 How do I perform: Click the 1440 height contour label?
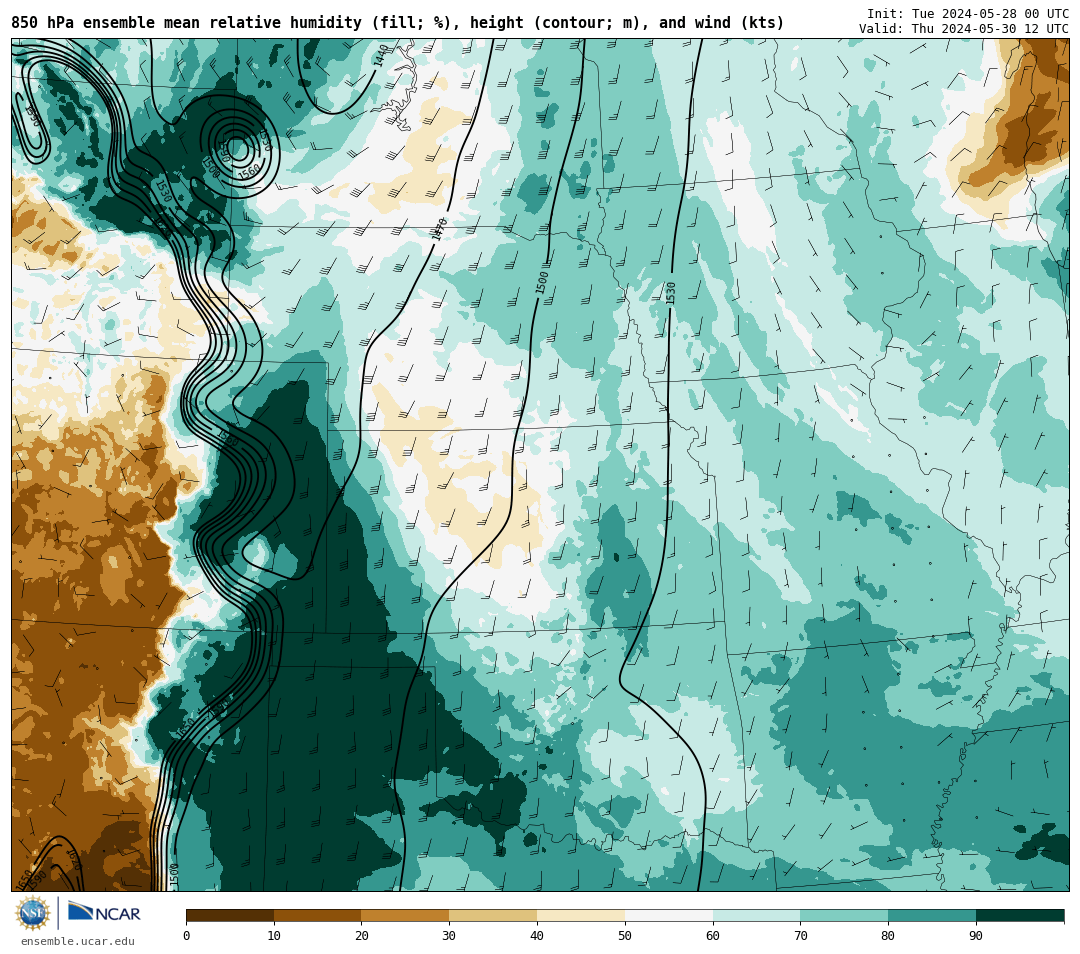(380, 56)
